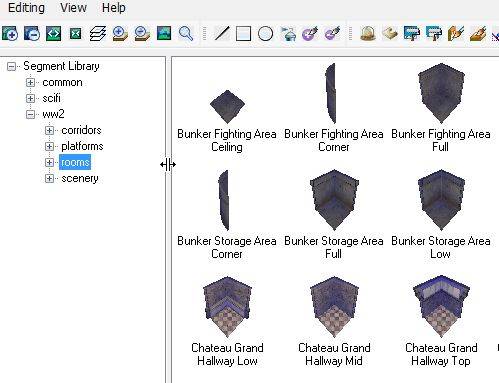
Task: Open the Help menu
Action: coord(113,8)
